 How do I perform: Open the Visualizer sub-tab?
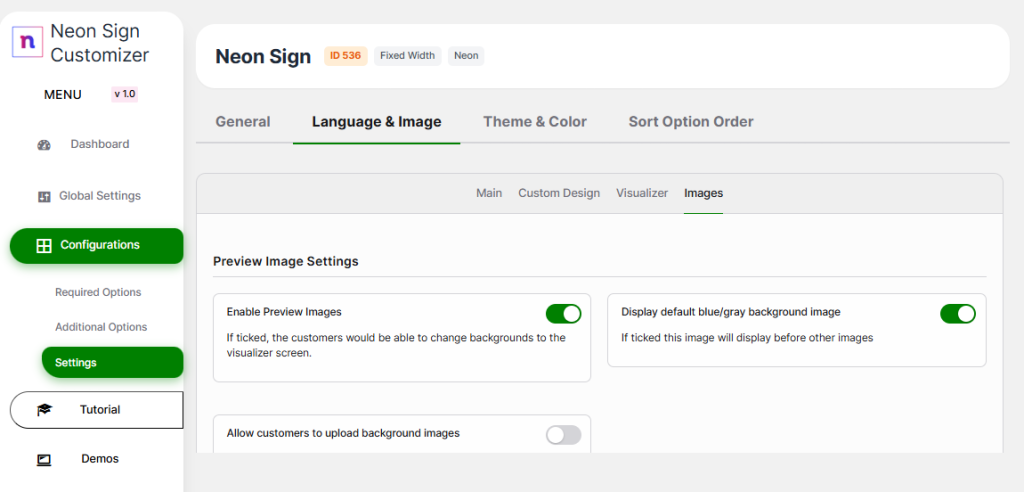tap(642, 193)
